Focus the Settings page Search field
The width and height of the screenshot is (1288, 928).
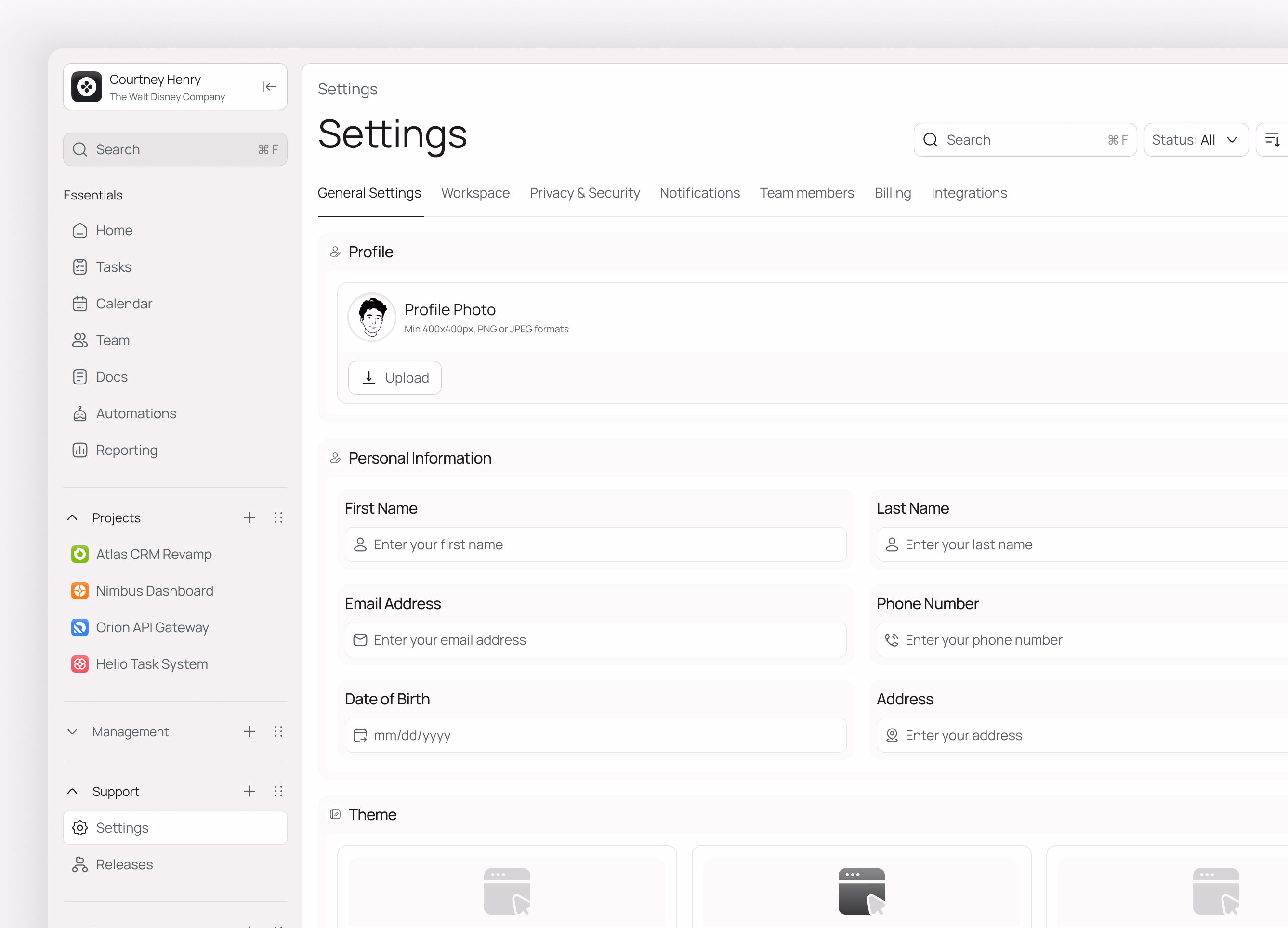1025,140
